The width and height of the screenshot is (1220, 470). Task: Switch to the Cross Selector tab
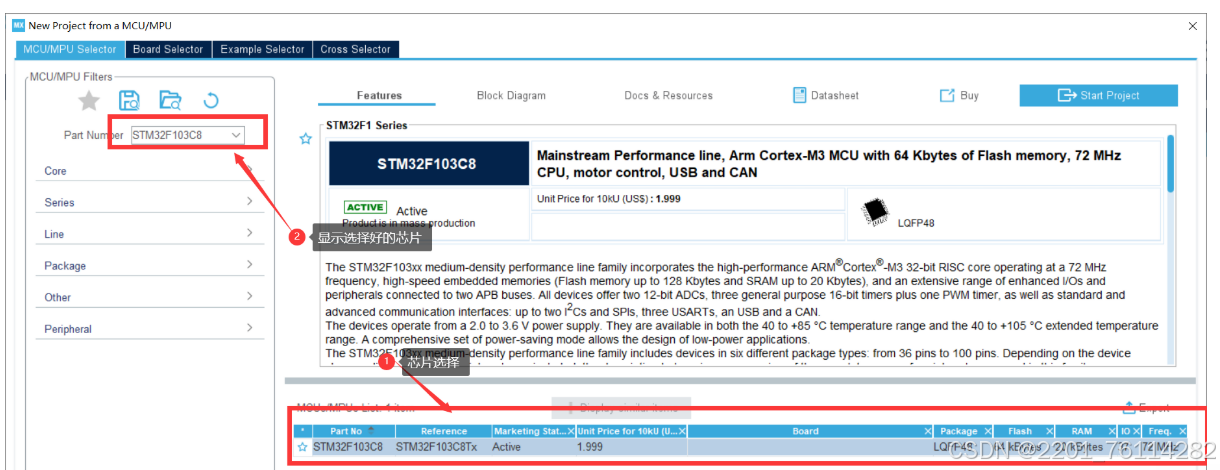coord(356,49)
